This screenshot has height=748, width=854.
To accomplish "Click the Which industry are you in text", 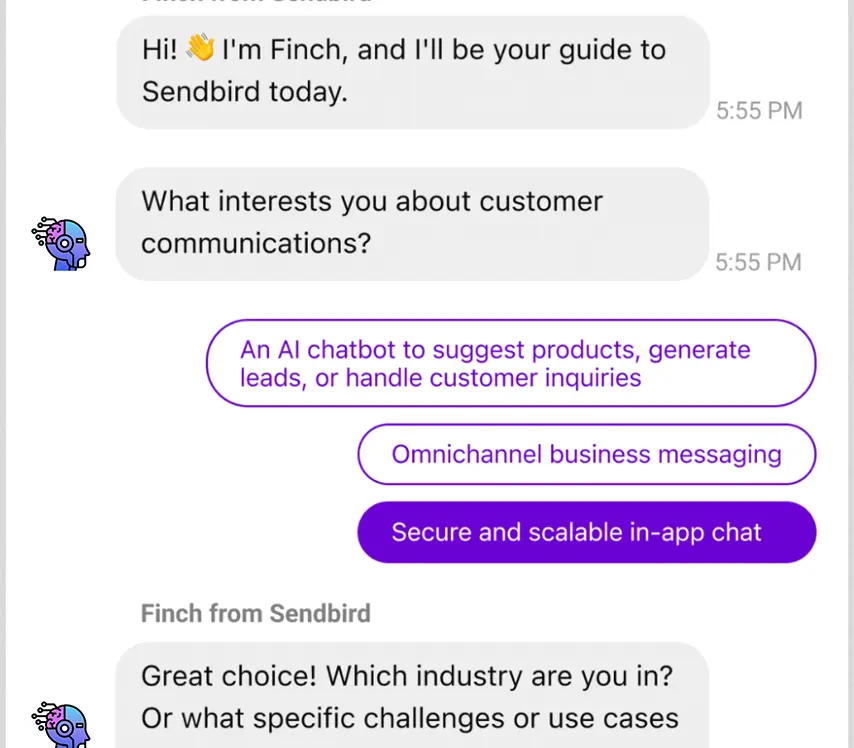I will point(500,675).
